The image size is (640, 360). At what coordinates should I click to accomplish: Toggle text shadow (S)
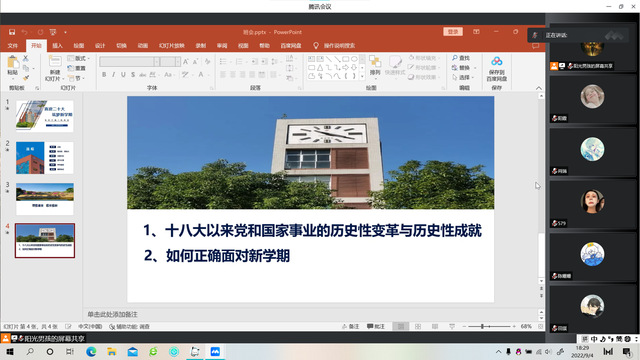(133, 75)
